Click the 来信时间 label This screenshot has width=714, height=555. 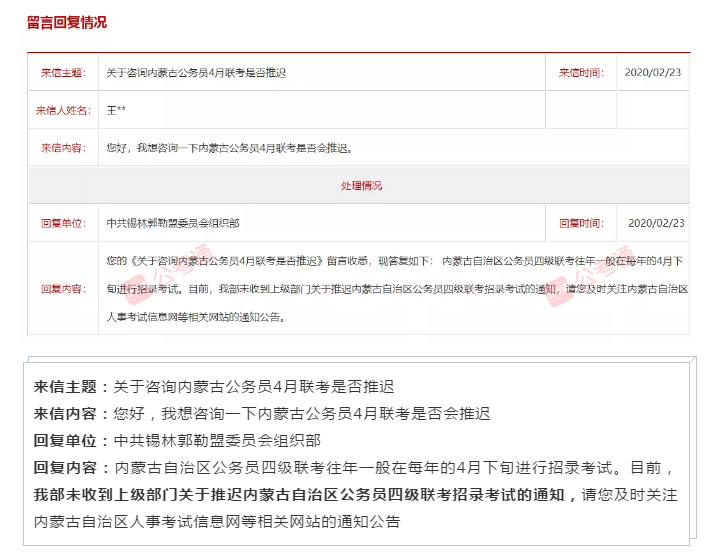click(581, 73)
